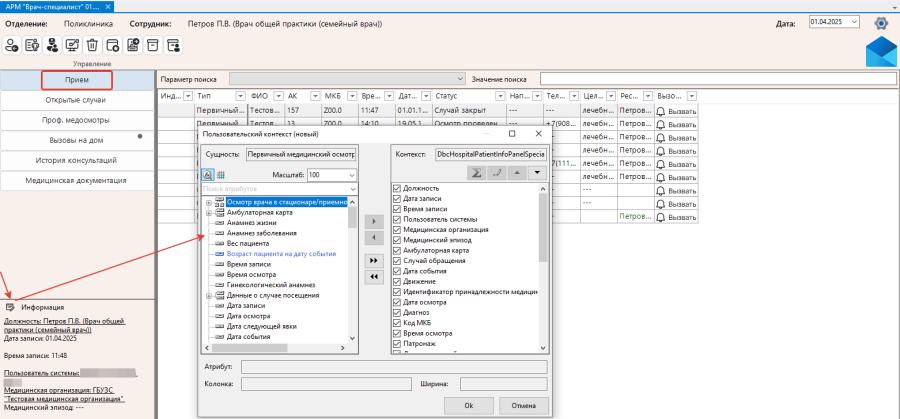
Task: Click the patient-with-arrow toolbar icon
Action: tap(12, 45)
